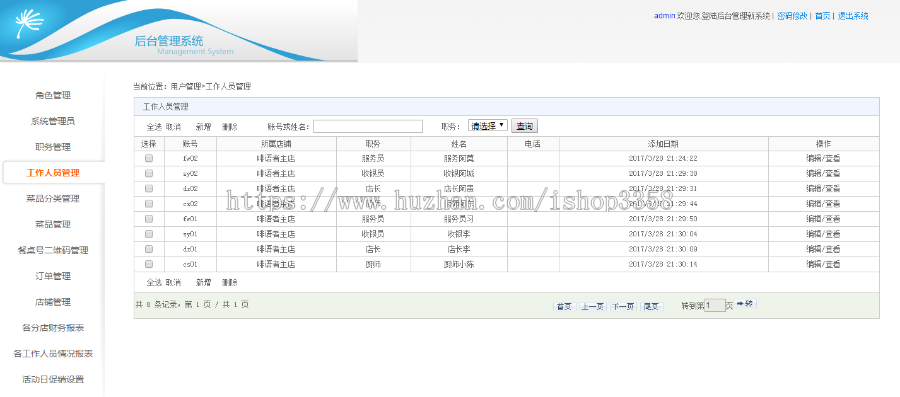The height and width of the screenshot is (397, 900).
Task: Click 取消 in the top toolbar
Action: pos(173,126)
